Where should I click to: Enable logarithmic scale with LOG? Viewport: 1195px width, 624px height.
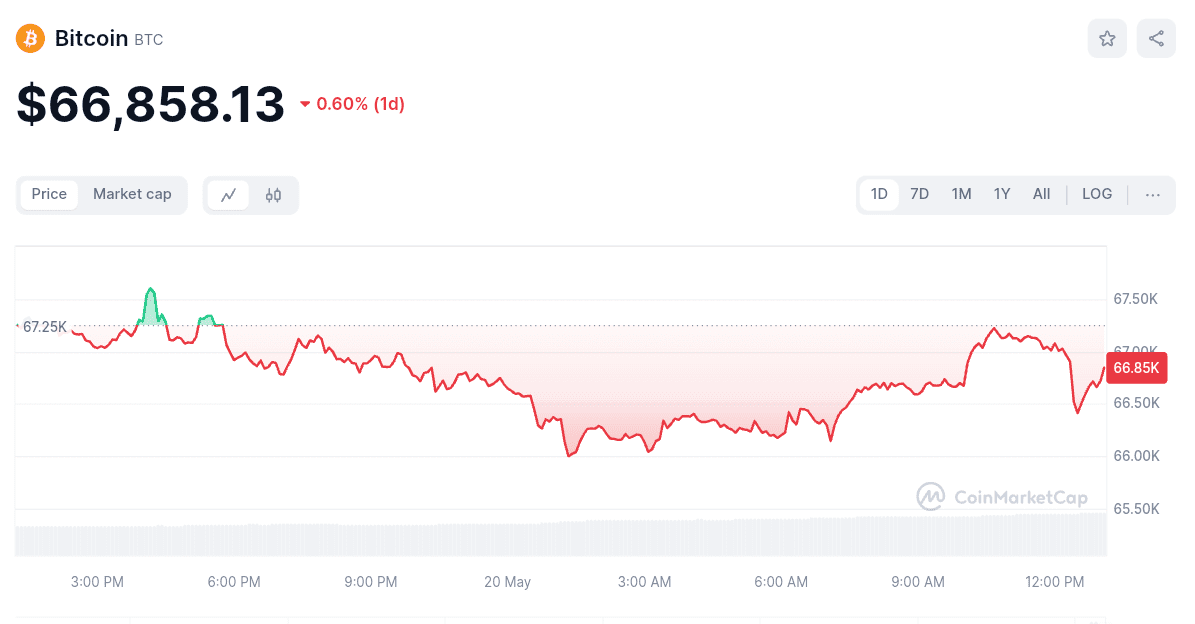click(x=1096, y=194)
